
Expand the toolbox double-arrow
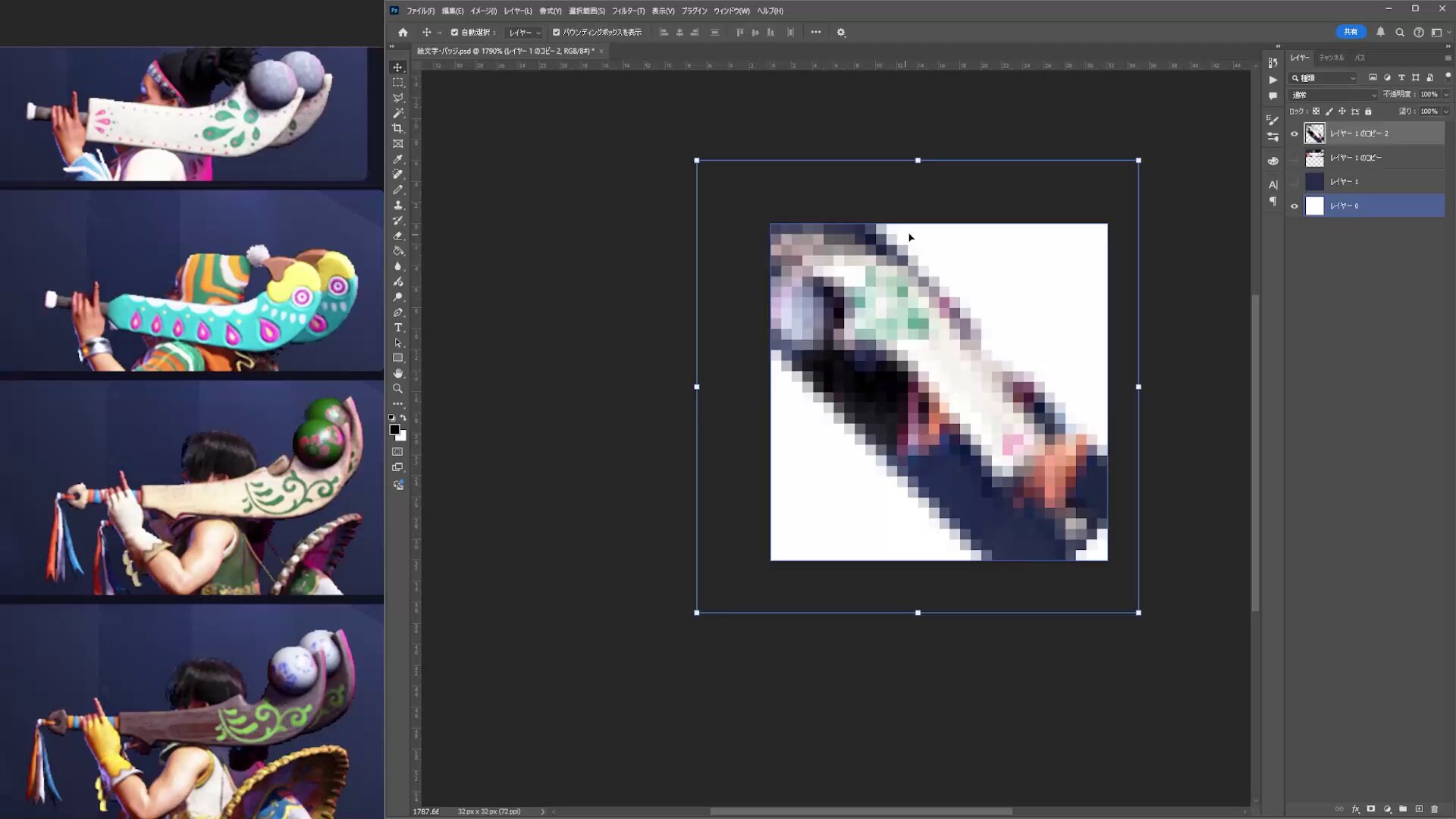(x=392, y=46)
